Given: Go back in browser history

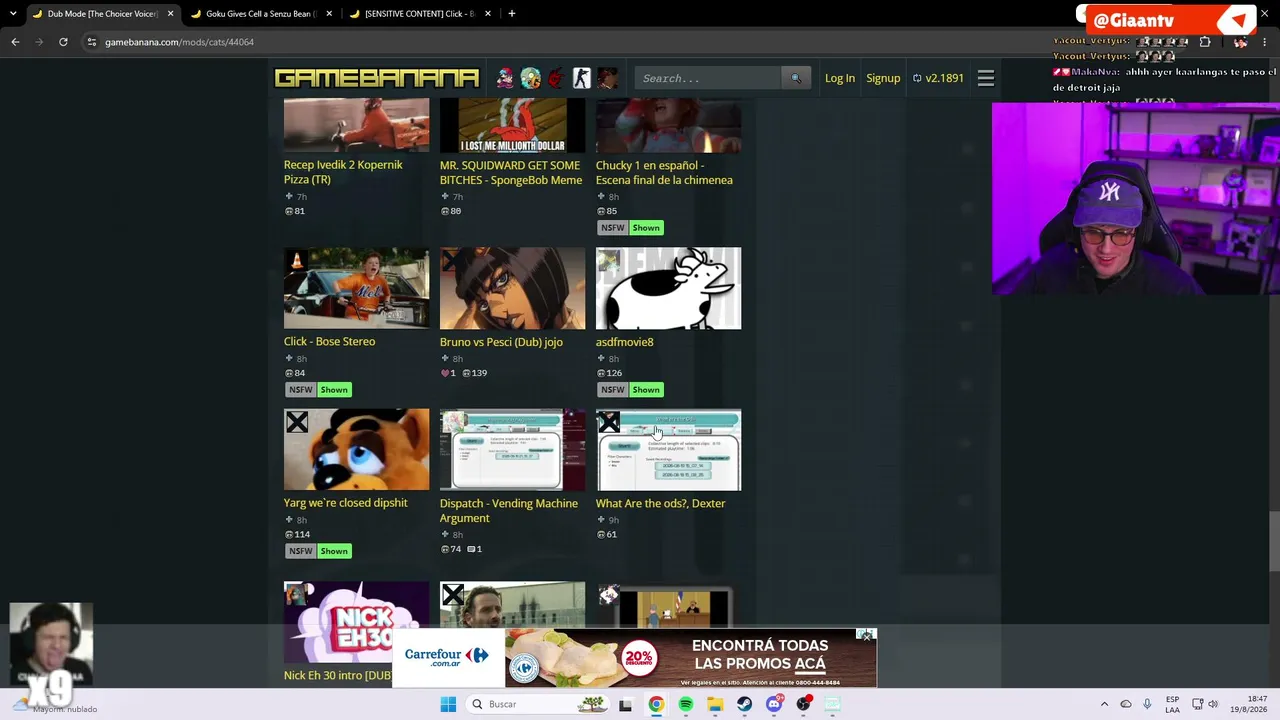Looking at the screenshot, I should click(15, 42).
